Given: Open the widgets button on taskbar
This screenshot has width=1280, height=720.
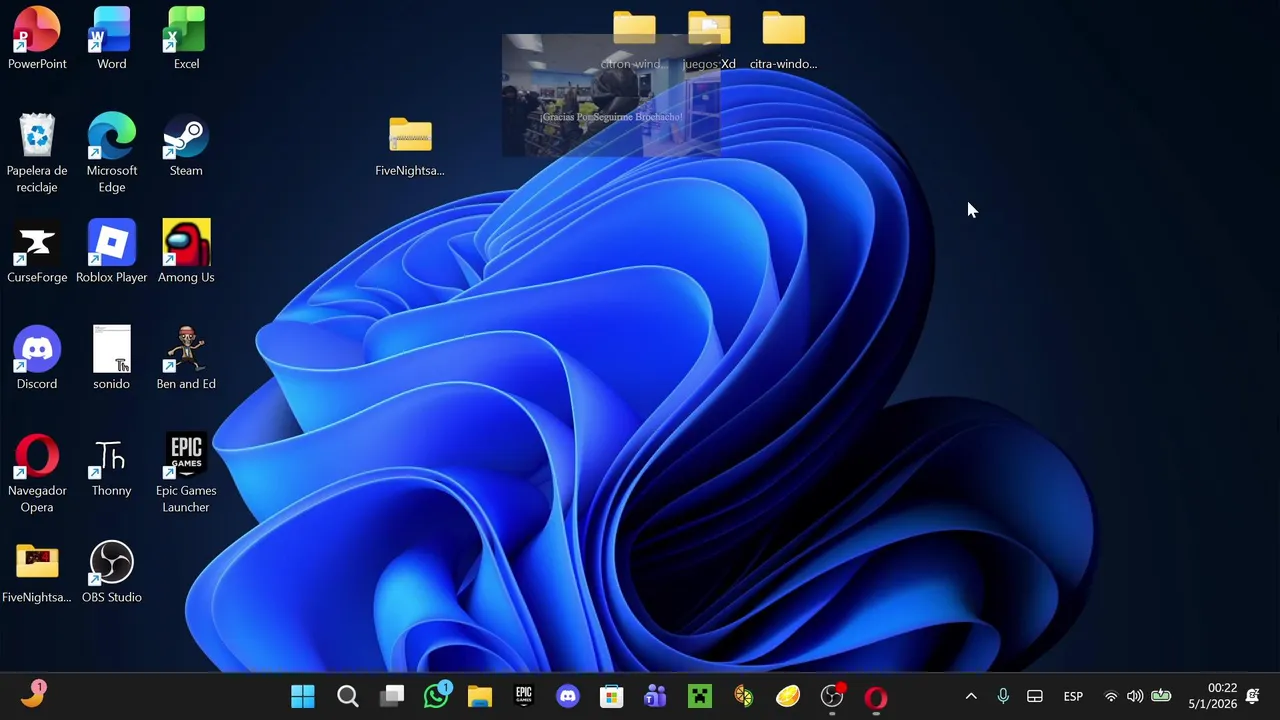Looking at the screenshot, I should [33, 695].
